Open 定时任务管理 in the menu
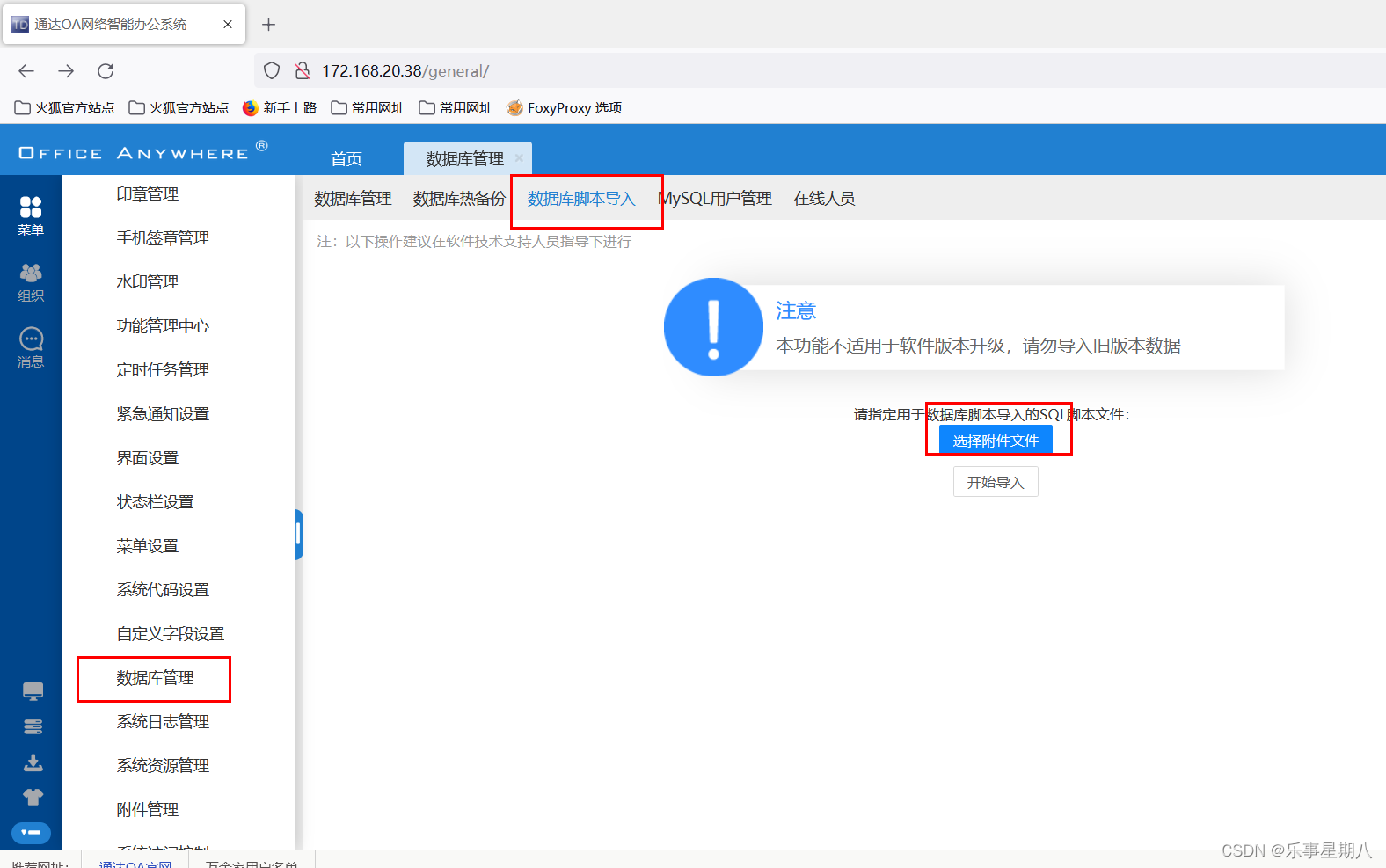This screenshot has width=1386, height=868. pos(163,370)
